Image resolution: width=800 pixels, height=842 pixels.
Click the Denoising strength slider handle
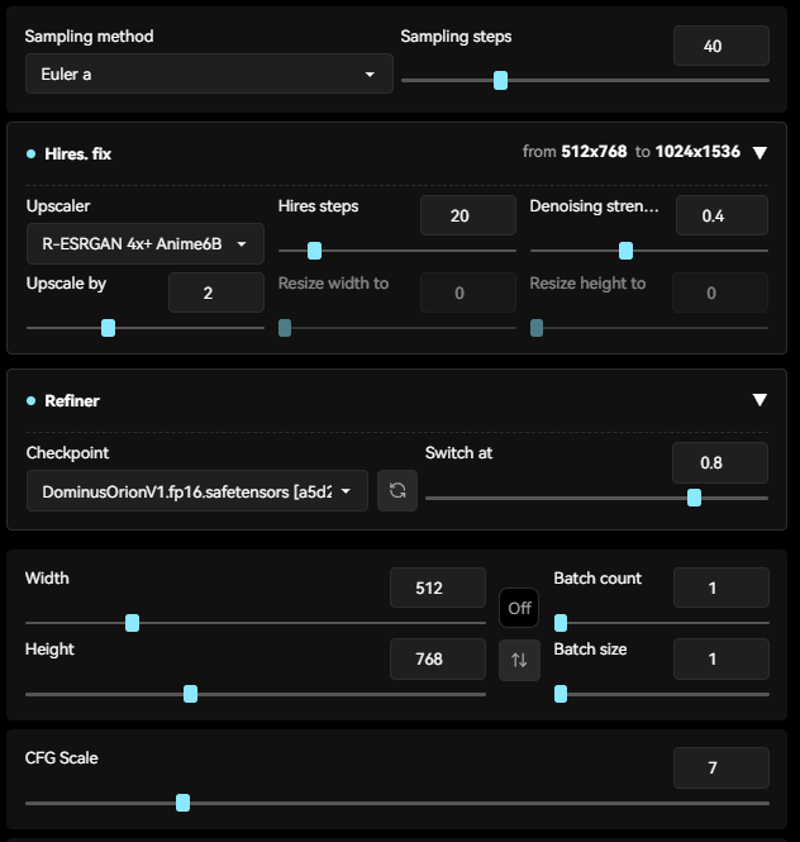coord(626,250)
